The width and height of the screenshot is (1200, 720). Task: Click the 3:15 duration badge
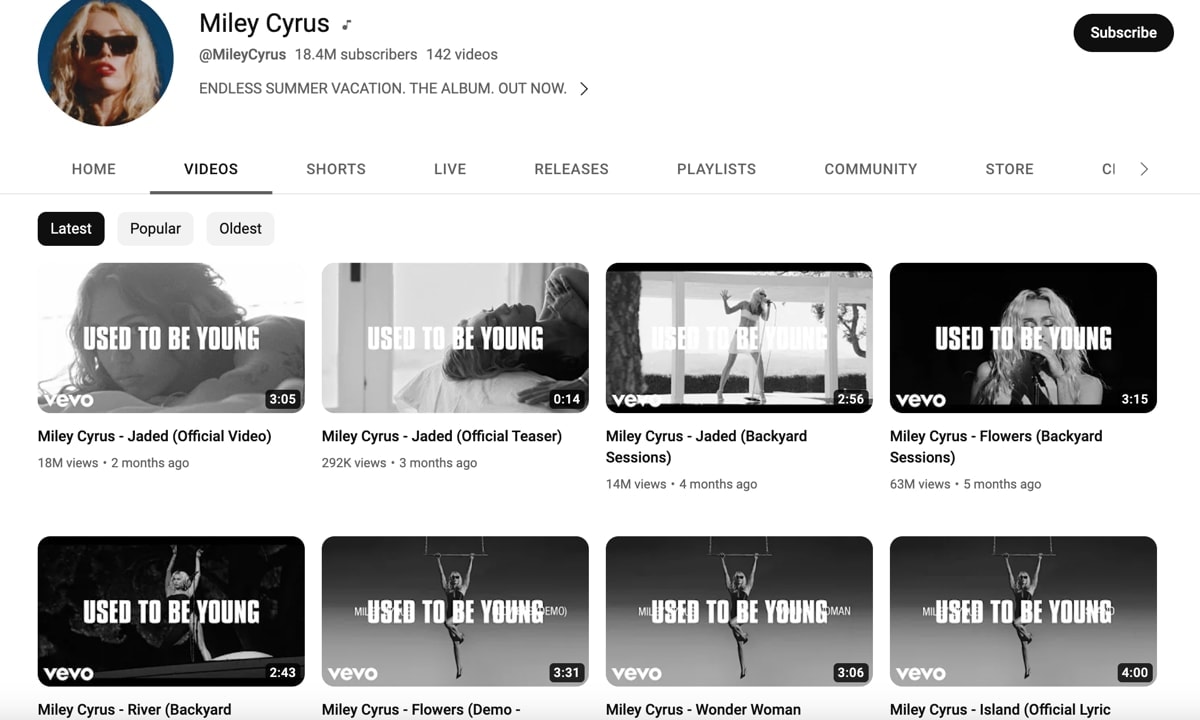pyautogui.click(x=1135, y=399)
